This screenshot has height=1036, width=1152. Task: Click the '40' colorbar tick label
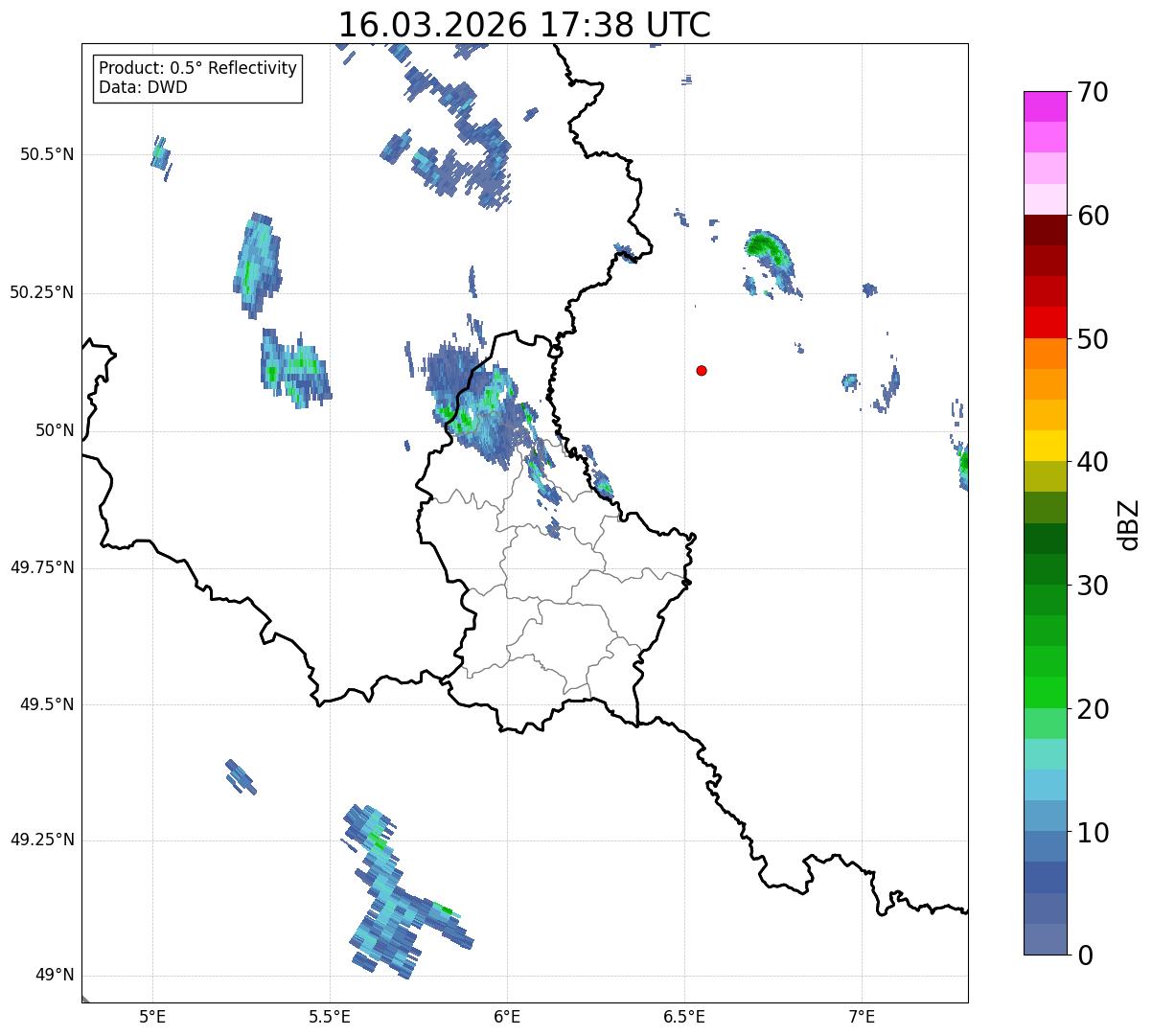[1093, 462]
